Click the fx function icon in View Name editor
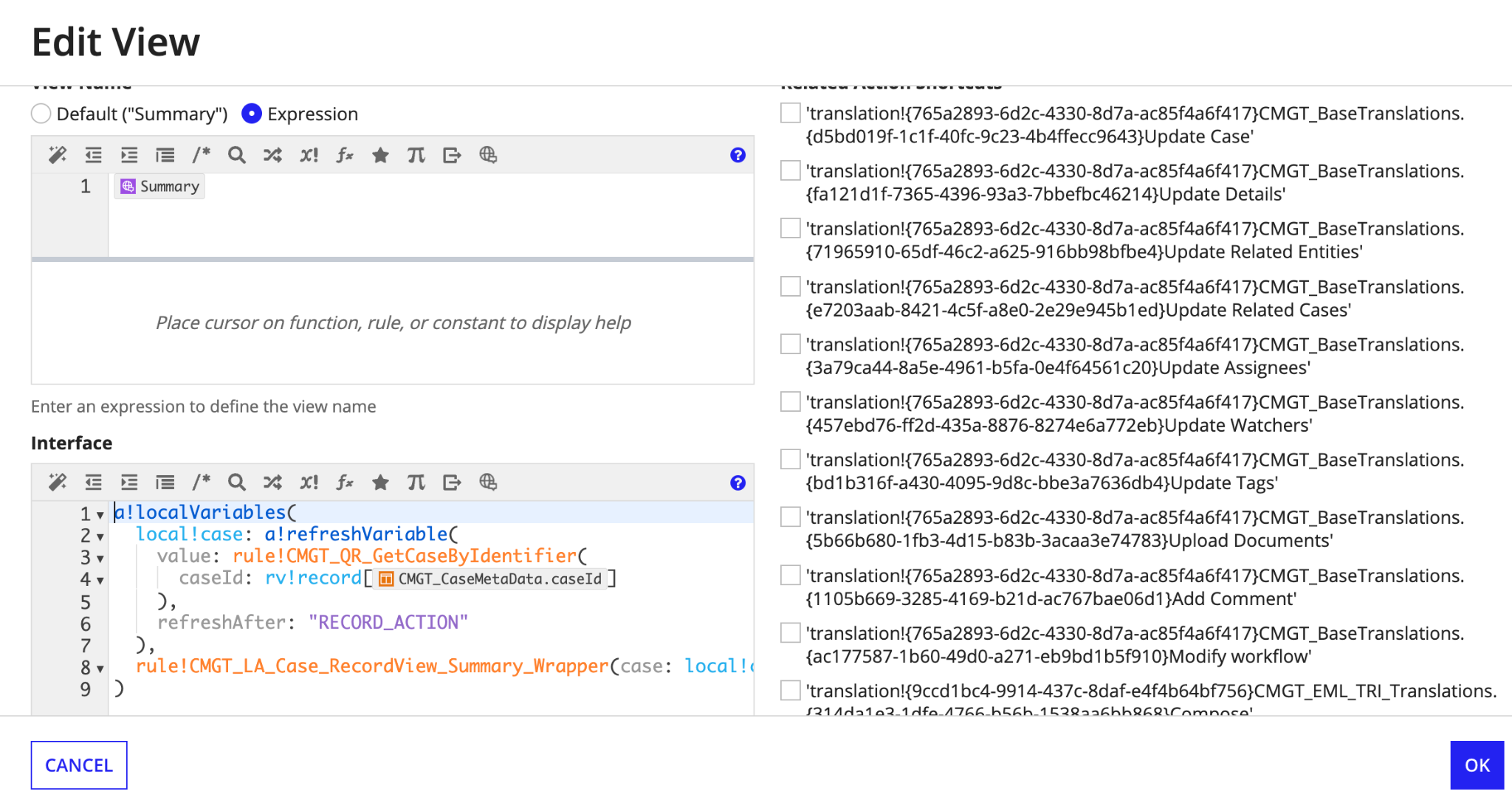The image size is (1512, 808). [x=345, y=155]
